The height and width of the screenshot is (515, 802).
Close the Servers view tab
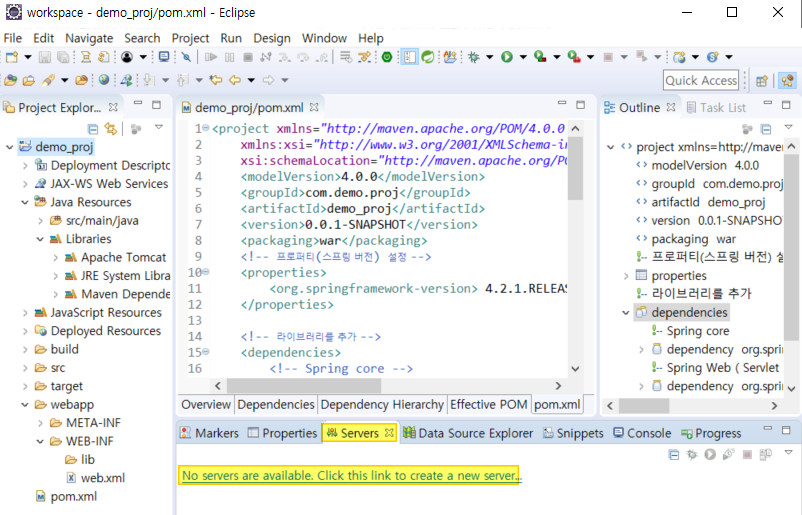tap(389, 433)
